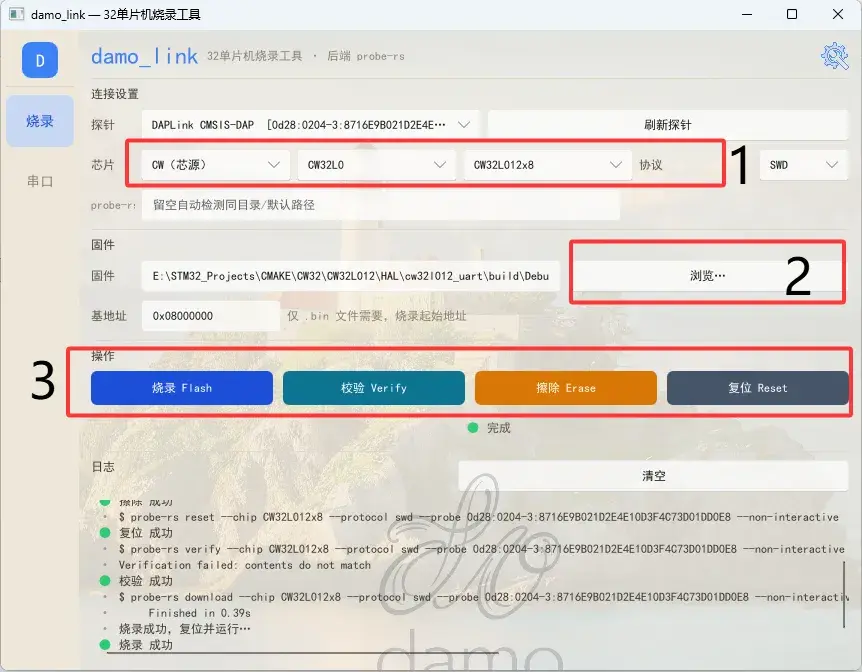Click the damo_link window title icon

click(x=16, y=14)
